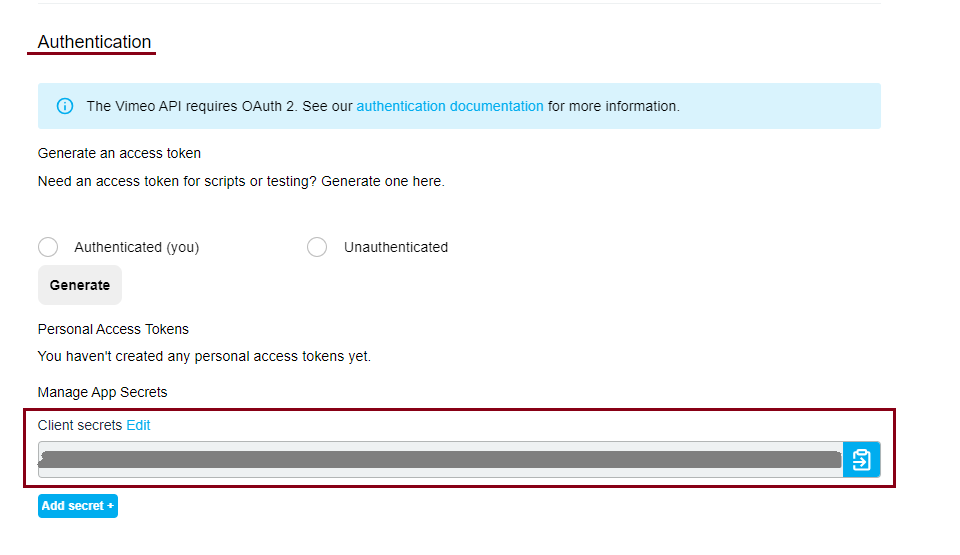Click the "Unauthenticated" option label text
This screenshot has height=555, width=960.
396,247
